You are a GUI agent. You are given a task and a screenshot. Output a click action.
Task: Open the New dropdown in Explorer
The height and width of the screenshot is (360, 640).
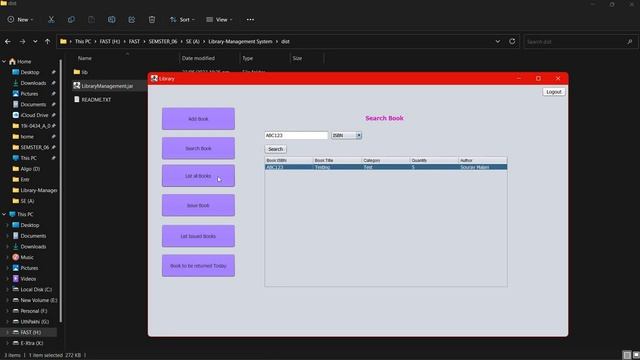20,19
